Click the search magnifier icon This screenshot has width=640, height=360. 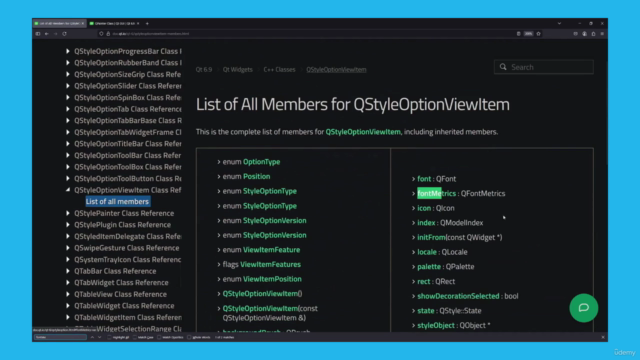click(x=503, y=67)
